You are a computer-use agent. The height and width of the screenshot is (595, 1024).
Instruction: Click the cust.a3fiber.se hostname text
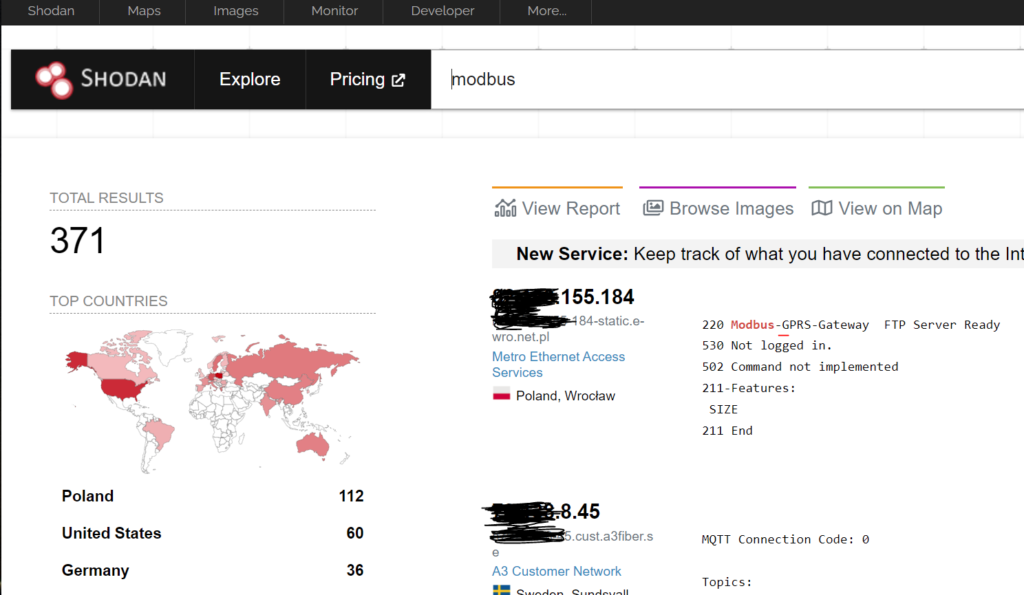(573, 543)
